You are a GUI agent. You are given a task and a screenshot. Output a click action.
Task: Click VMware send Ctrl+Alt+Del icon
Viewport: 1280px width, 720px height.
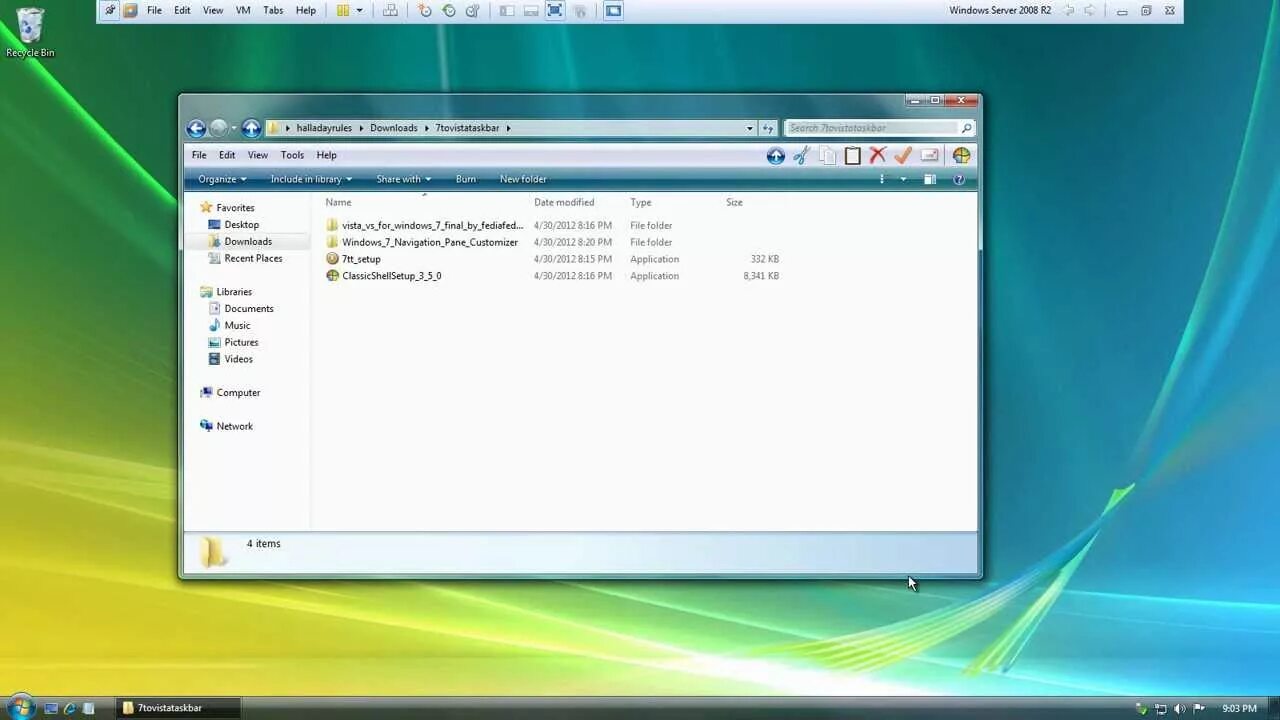[x=390, y=10]
